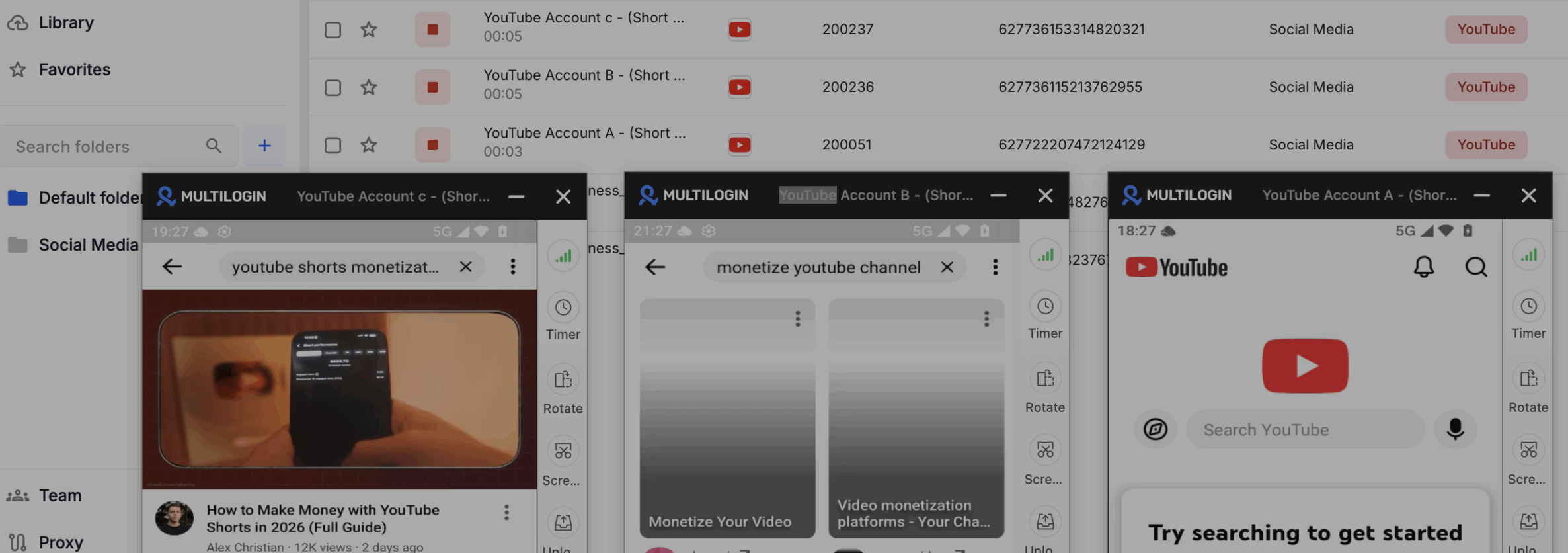Image resolution: width=1568 pixels, height=553 pixels.
Task: Click signal icon in Account B toolbar
Action: point(1045,255)
